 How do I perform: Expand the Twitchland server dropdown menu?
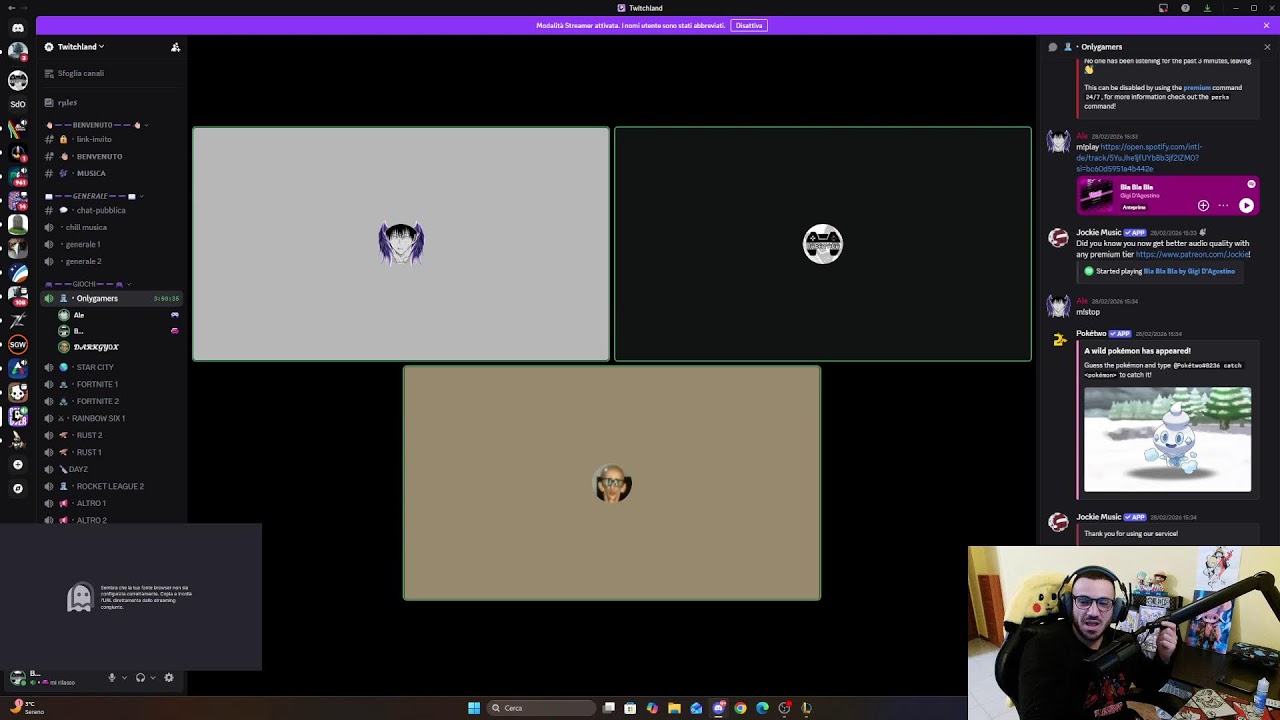coord(81,47)
